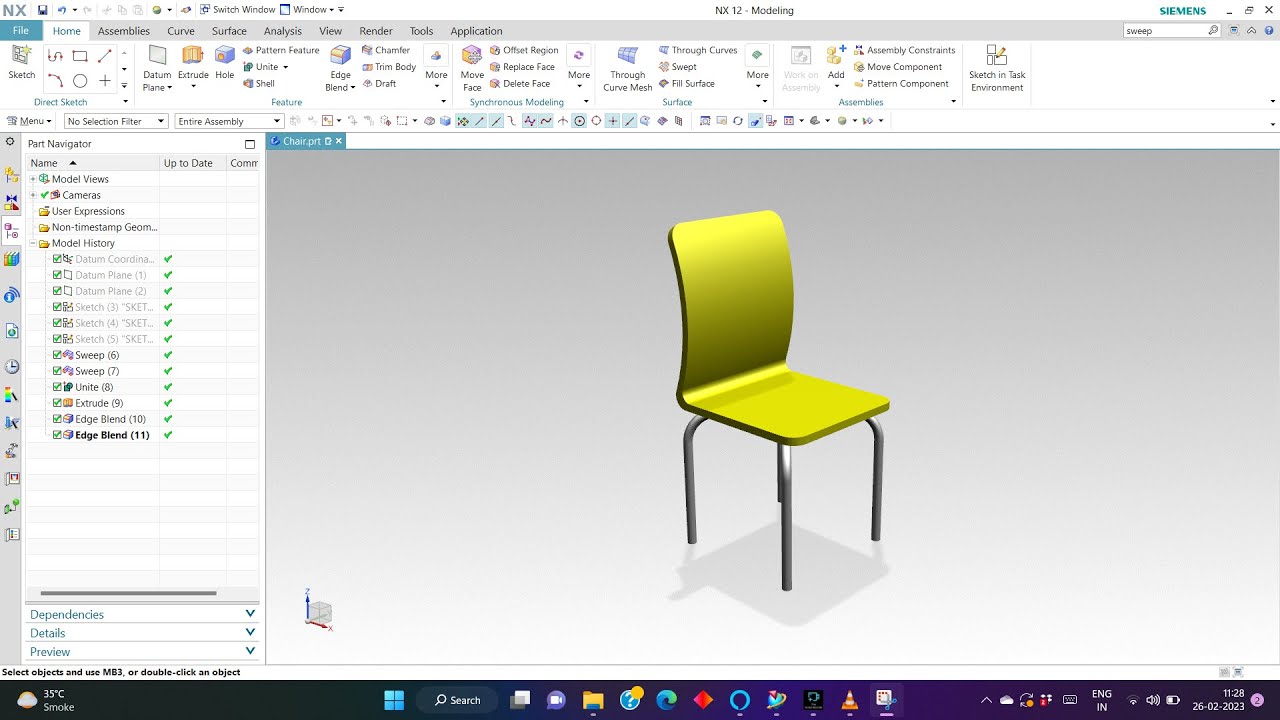Click Switch Window in the title bar
Screen dimensions: 1280x720
(237, 10)
